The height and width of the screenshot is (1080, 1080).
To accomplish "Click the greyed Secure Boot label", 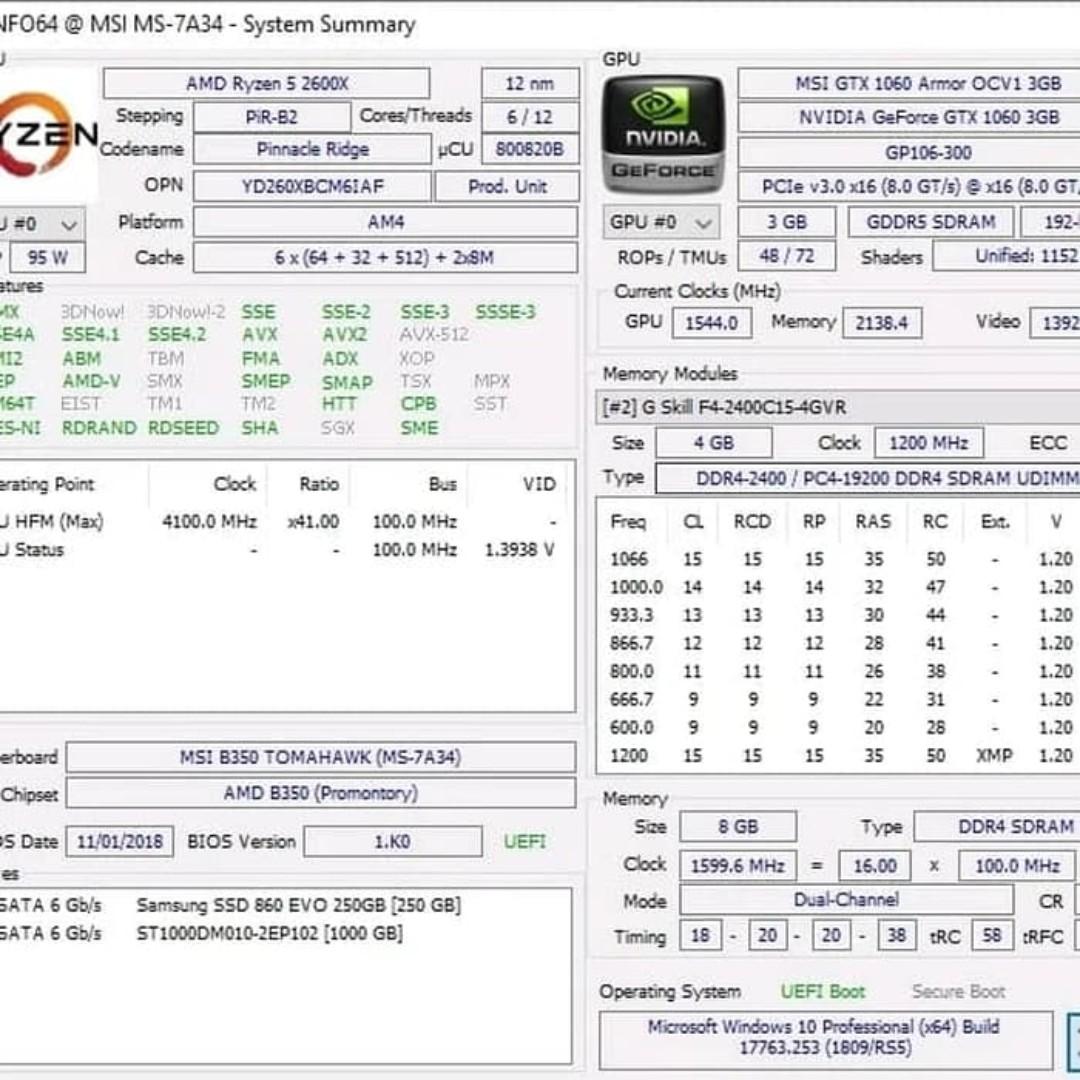I will (x=959, y=992).
